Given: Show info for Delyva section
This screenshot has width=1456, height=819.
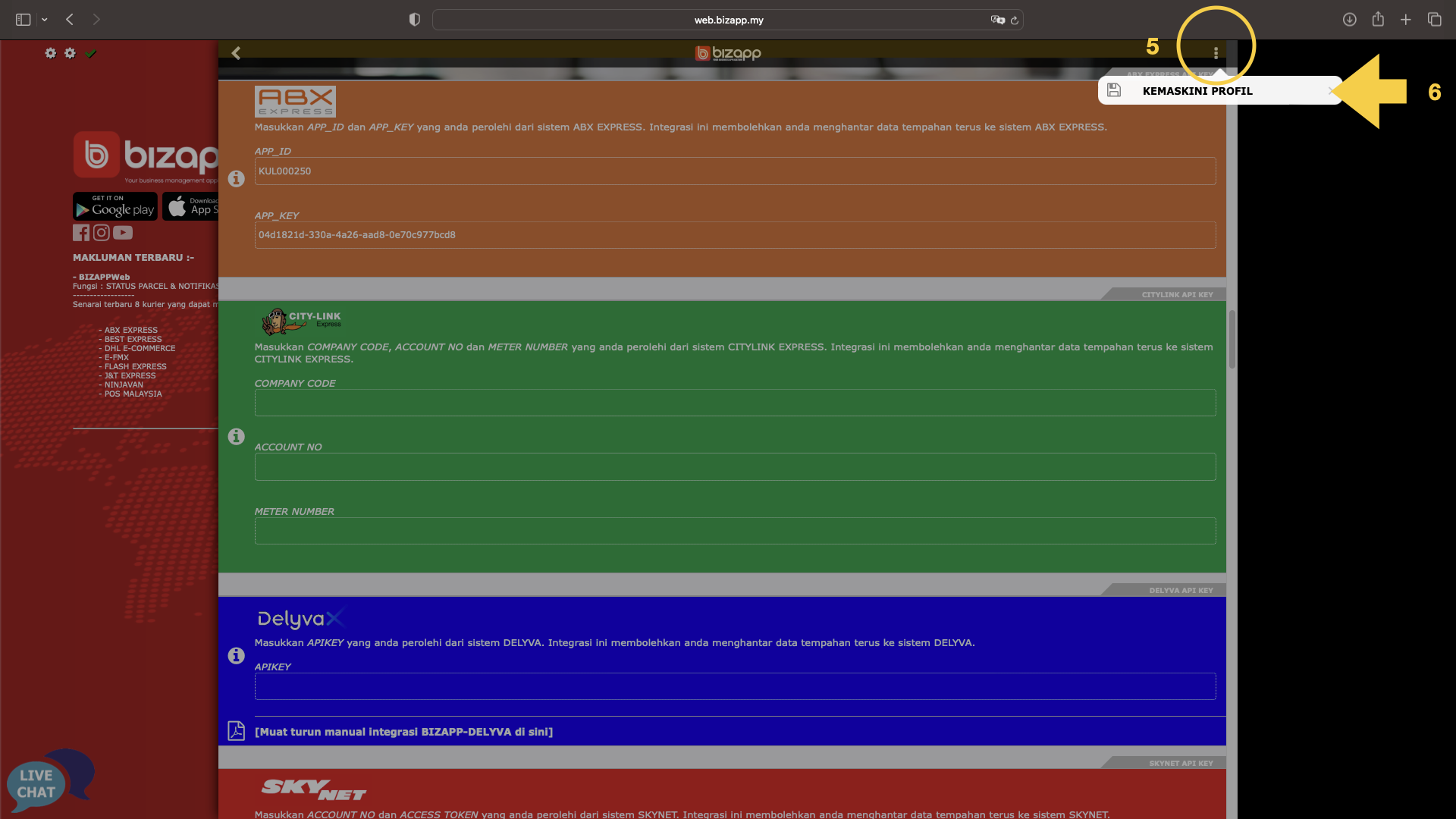Looking at the screenshot, I should [236, 656].
